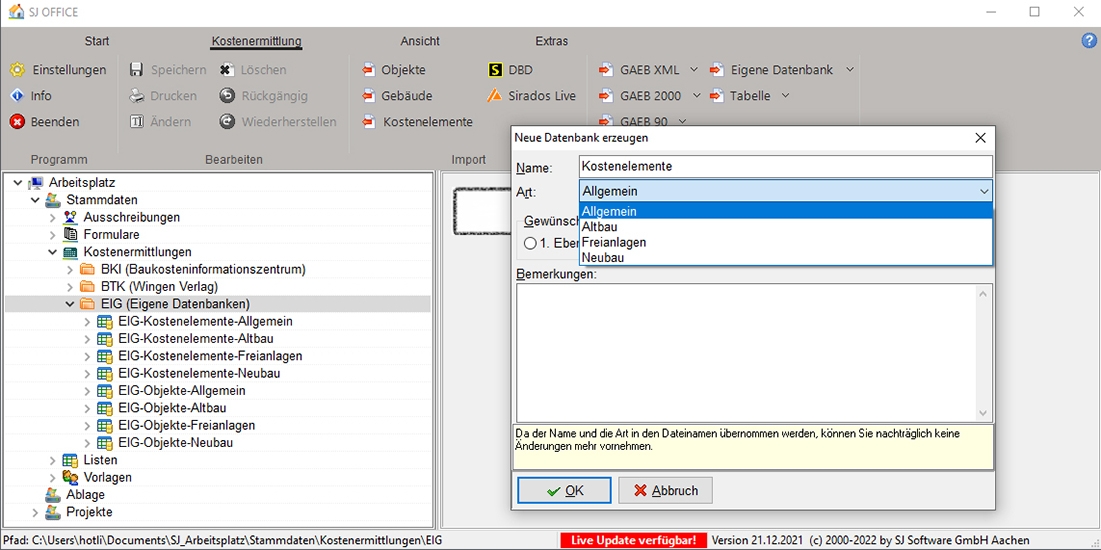Click GAEB XML import icon
This screenshot has height=550, width=1101.
[x=607, y=70]
